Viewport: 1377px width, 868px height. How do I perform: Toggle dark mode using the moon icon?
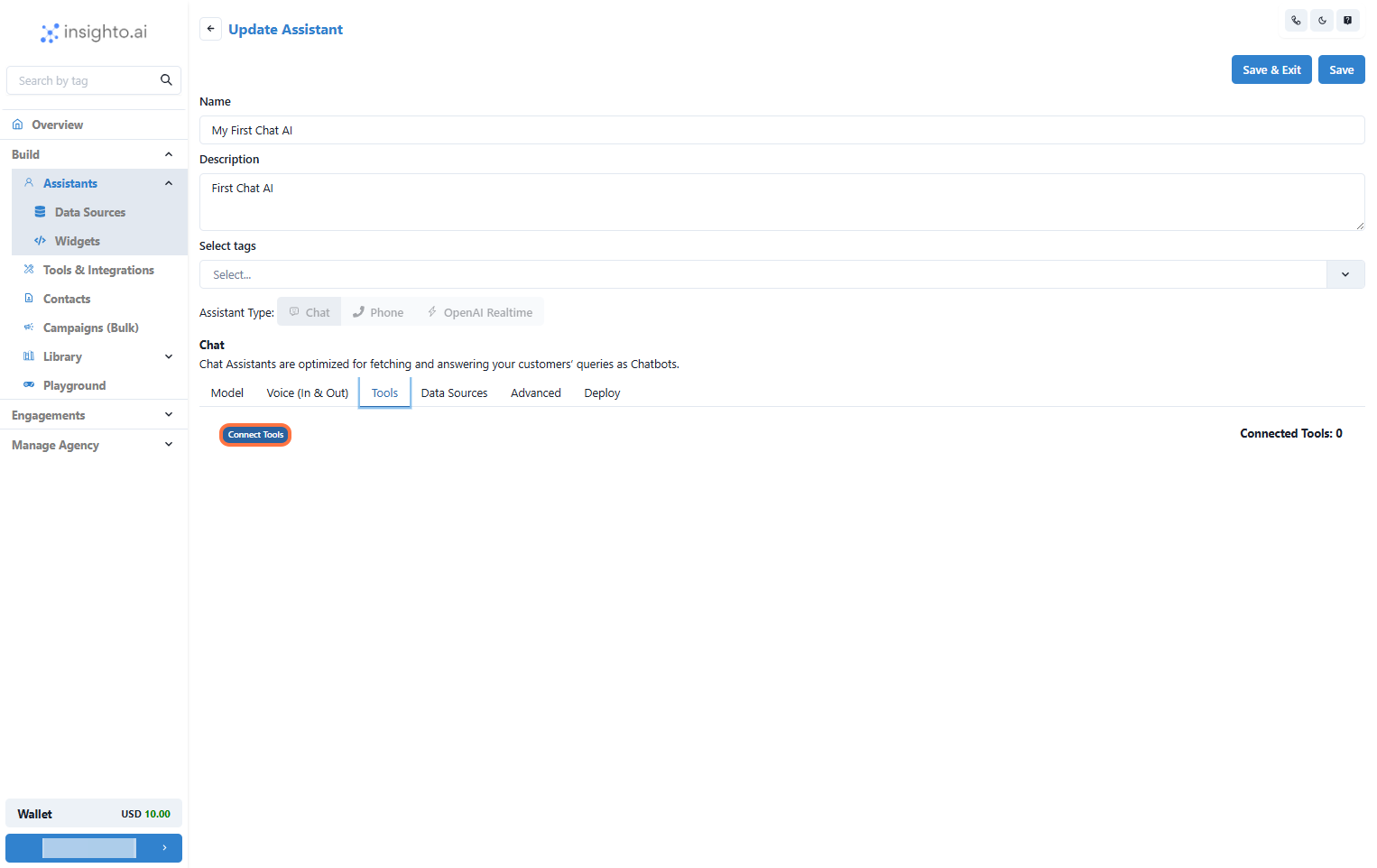[1322, 20]
